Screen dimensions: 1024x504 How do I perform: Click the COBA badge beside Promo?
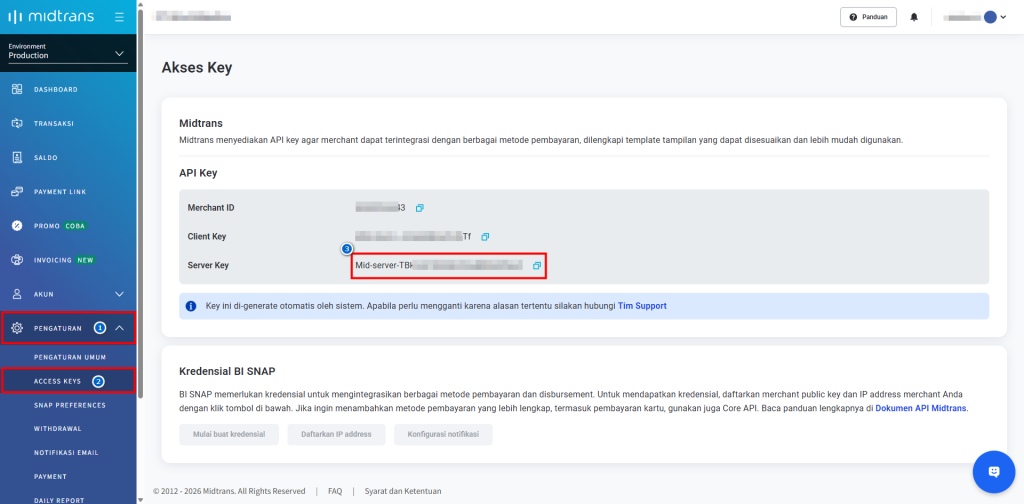pyautogui.click(x=75, y=226)
